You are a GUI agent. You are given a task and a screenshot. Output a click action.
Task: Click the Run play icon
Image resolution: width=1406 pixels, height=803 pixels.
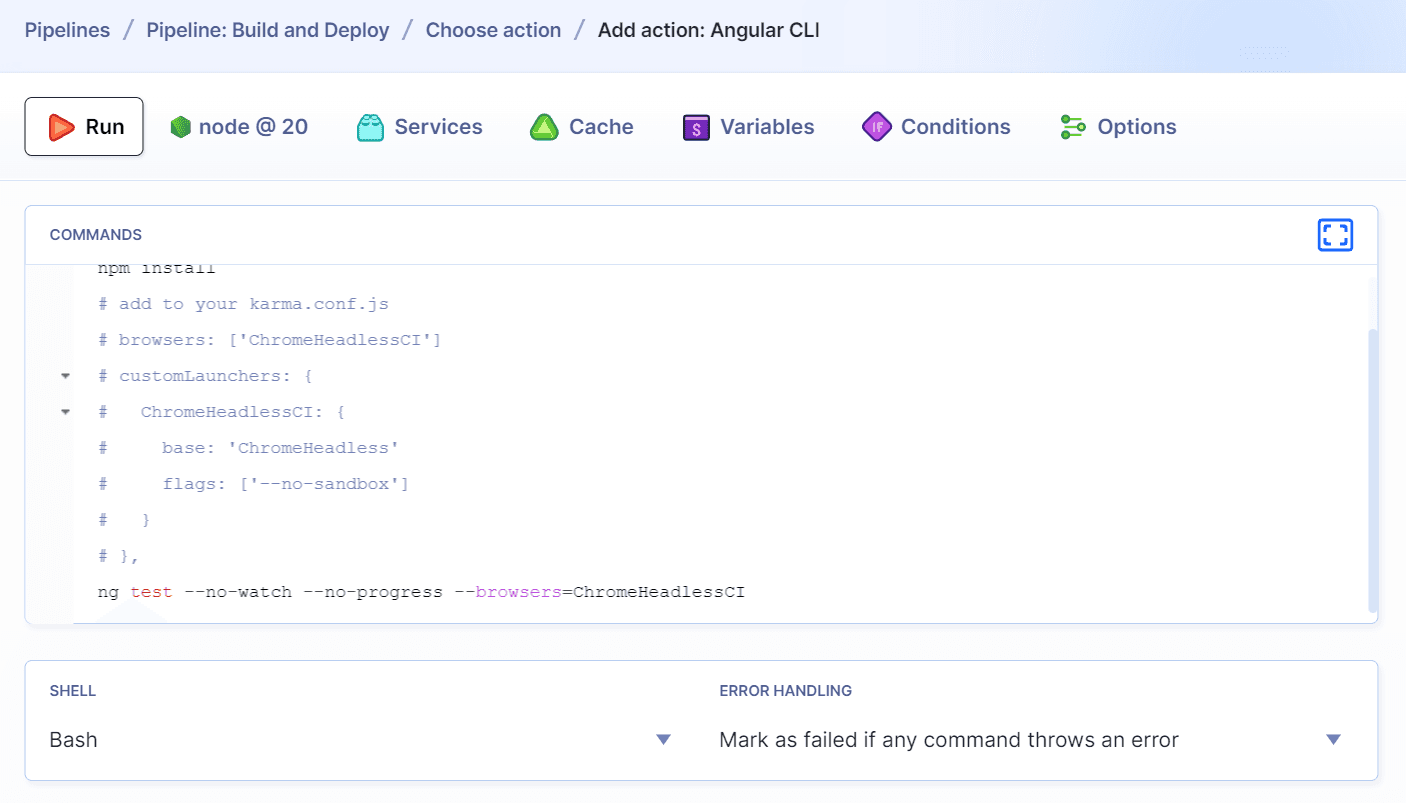click(x=62, y=126)
